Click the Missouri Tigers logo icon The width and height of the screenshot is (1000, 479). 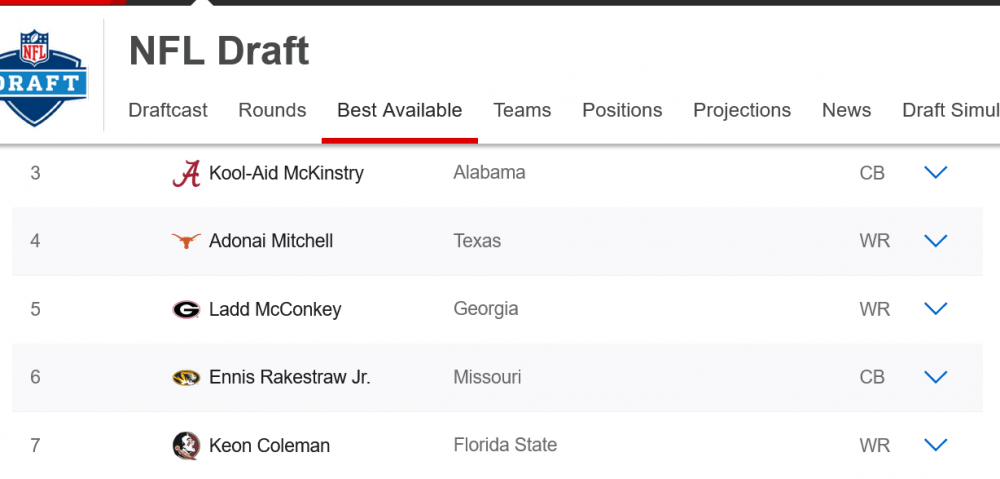click(186, 378)
